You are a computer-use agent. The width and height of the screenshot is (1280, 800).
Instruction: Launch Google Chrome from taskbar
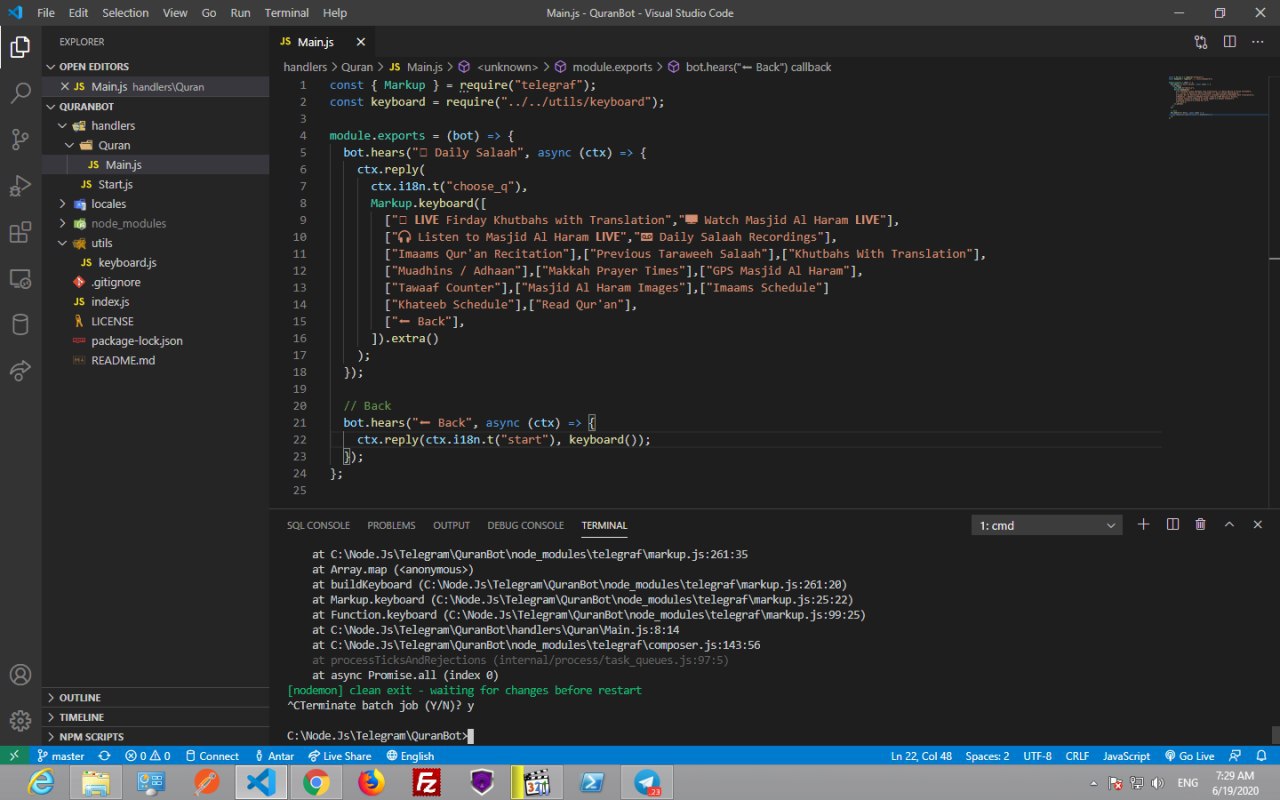click(316, 782)
